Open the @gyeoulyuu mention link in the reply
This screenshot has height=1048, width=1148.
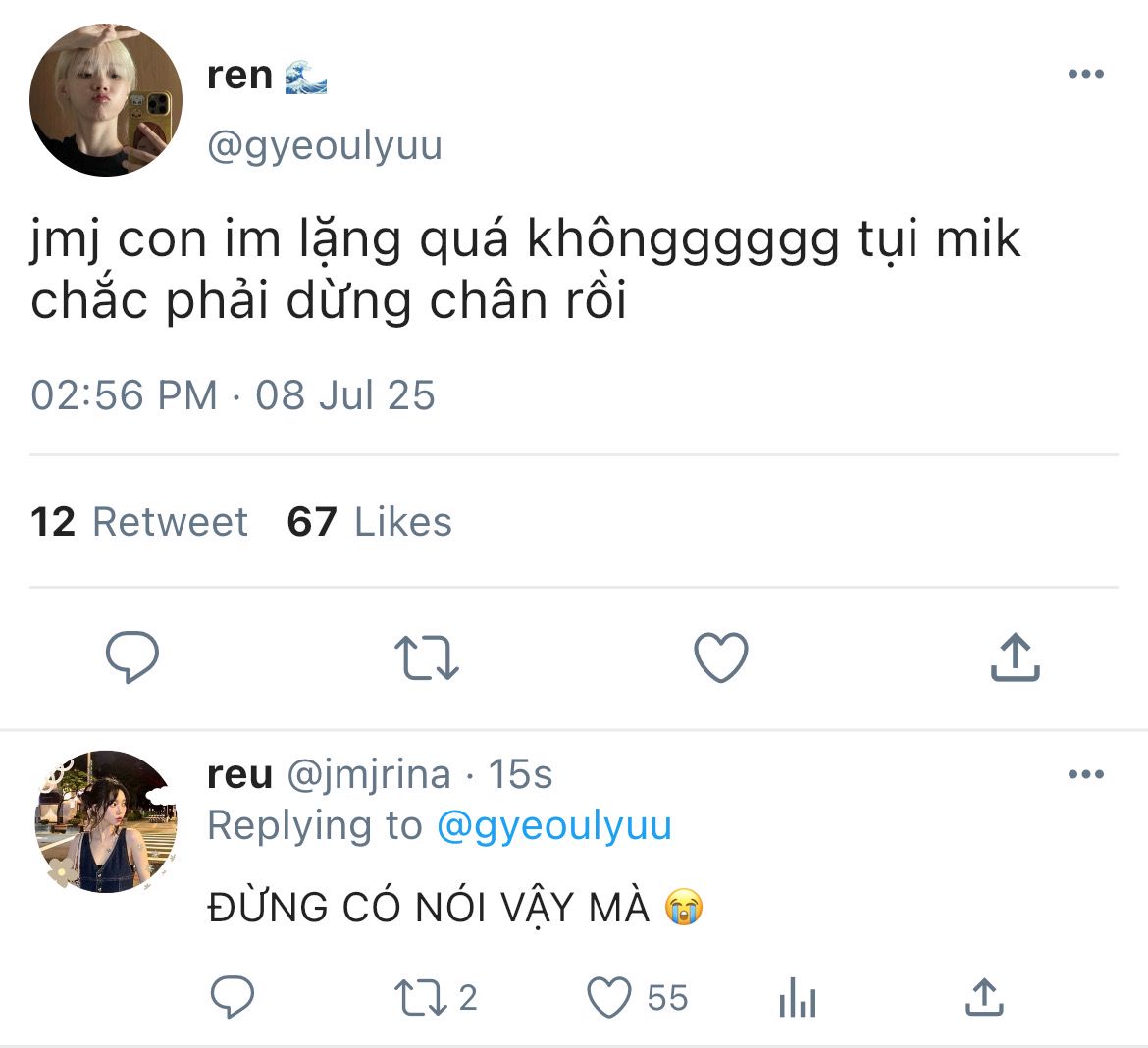point(553,826)
